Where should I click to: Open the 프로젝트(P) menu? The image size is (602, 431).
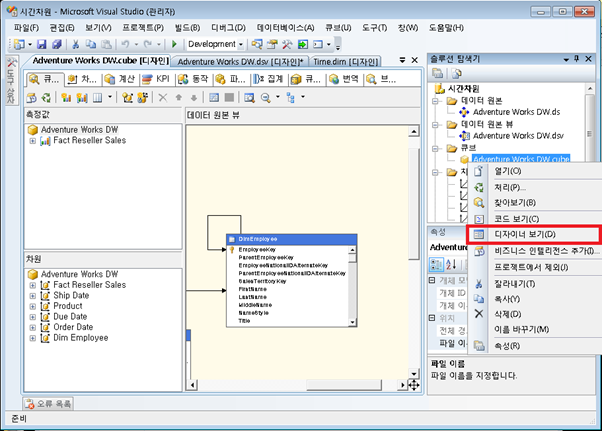coord(143,28)
